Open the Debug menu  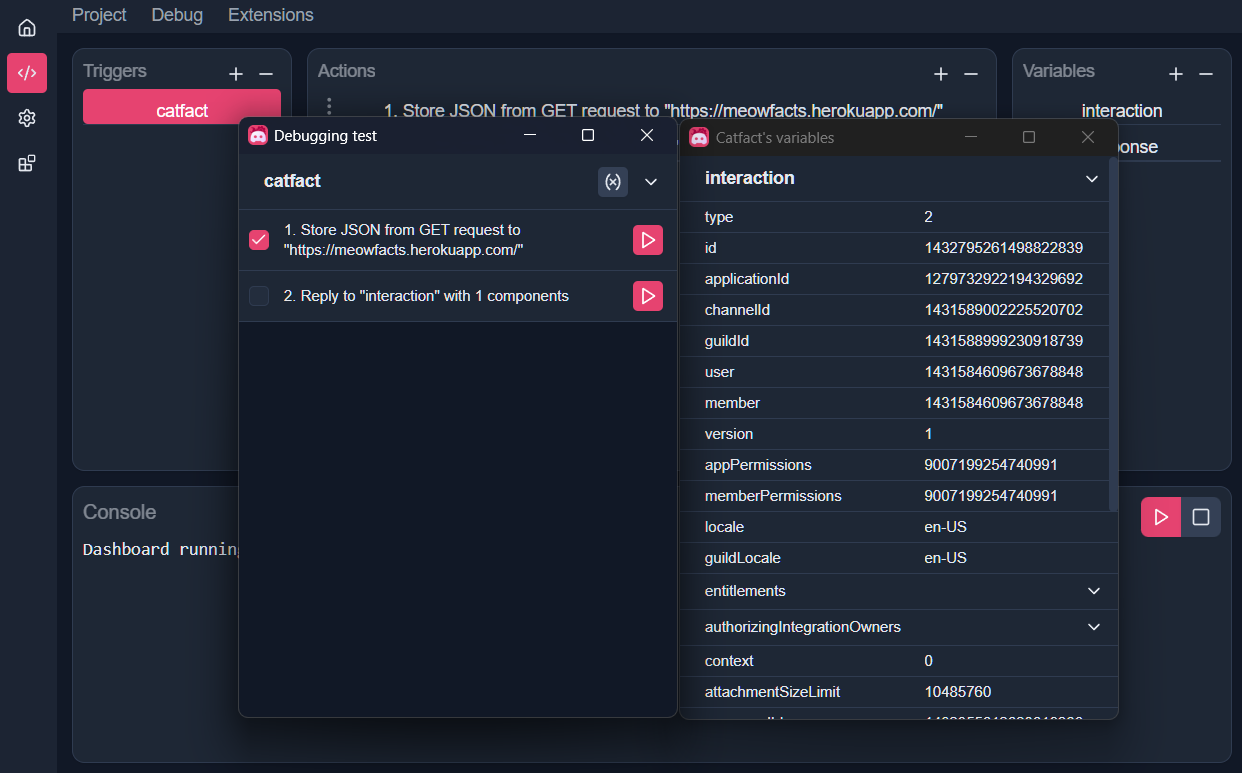pos(176,15)
